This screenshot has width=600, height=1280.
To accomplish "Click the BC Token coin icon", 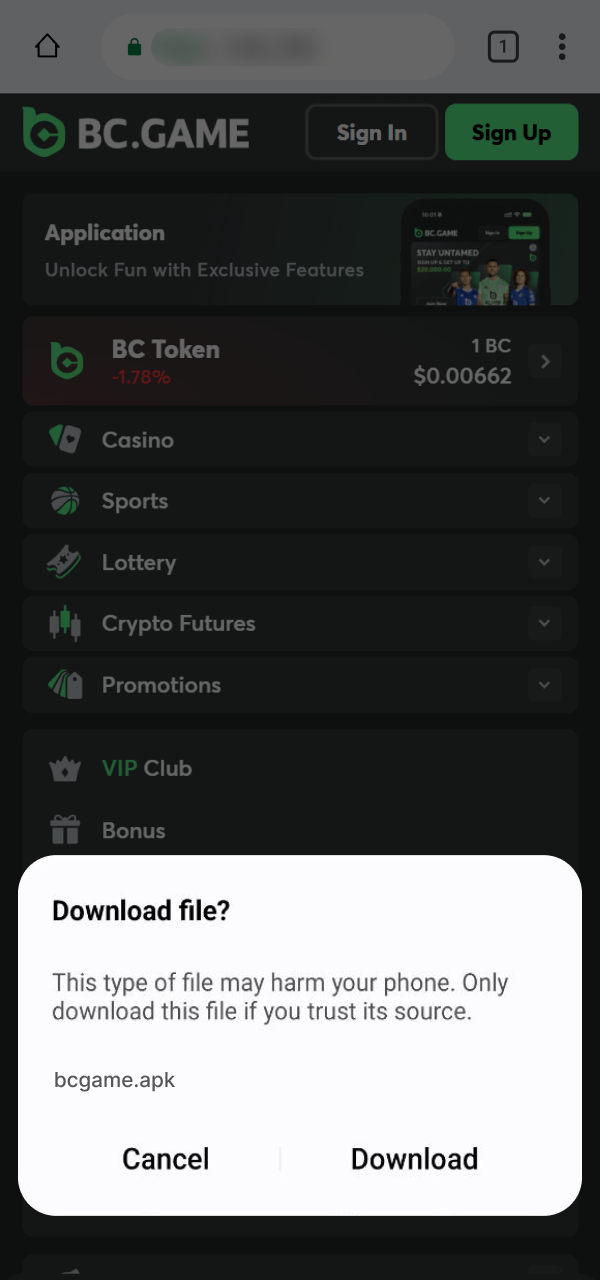I will [67, 361].
